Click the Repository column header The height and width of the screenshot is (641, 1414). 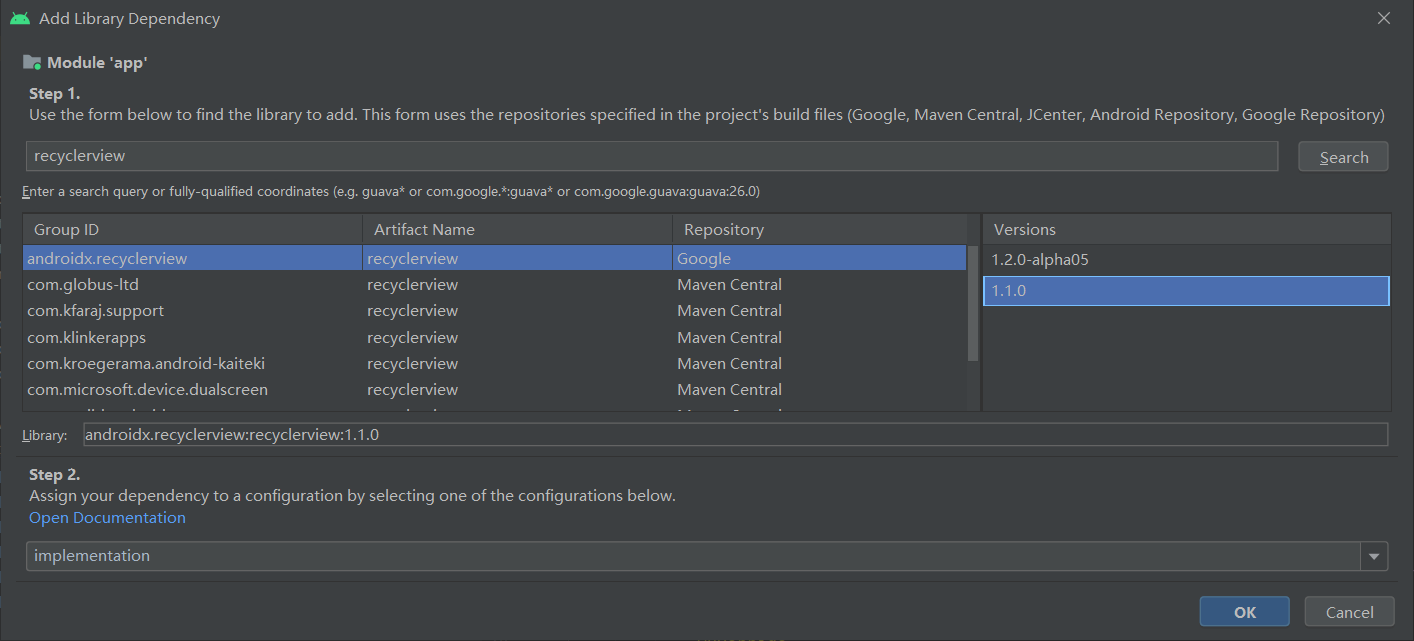click(820, 229)
